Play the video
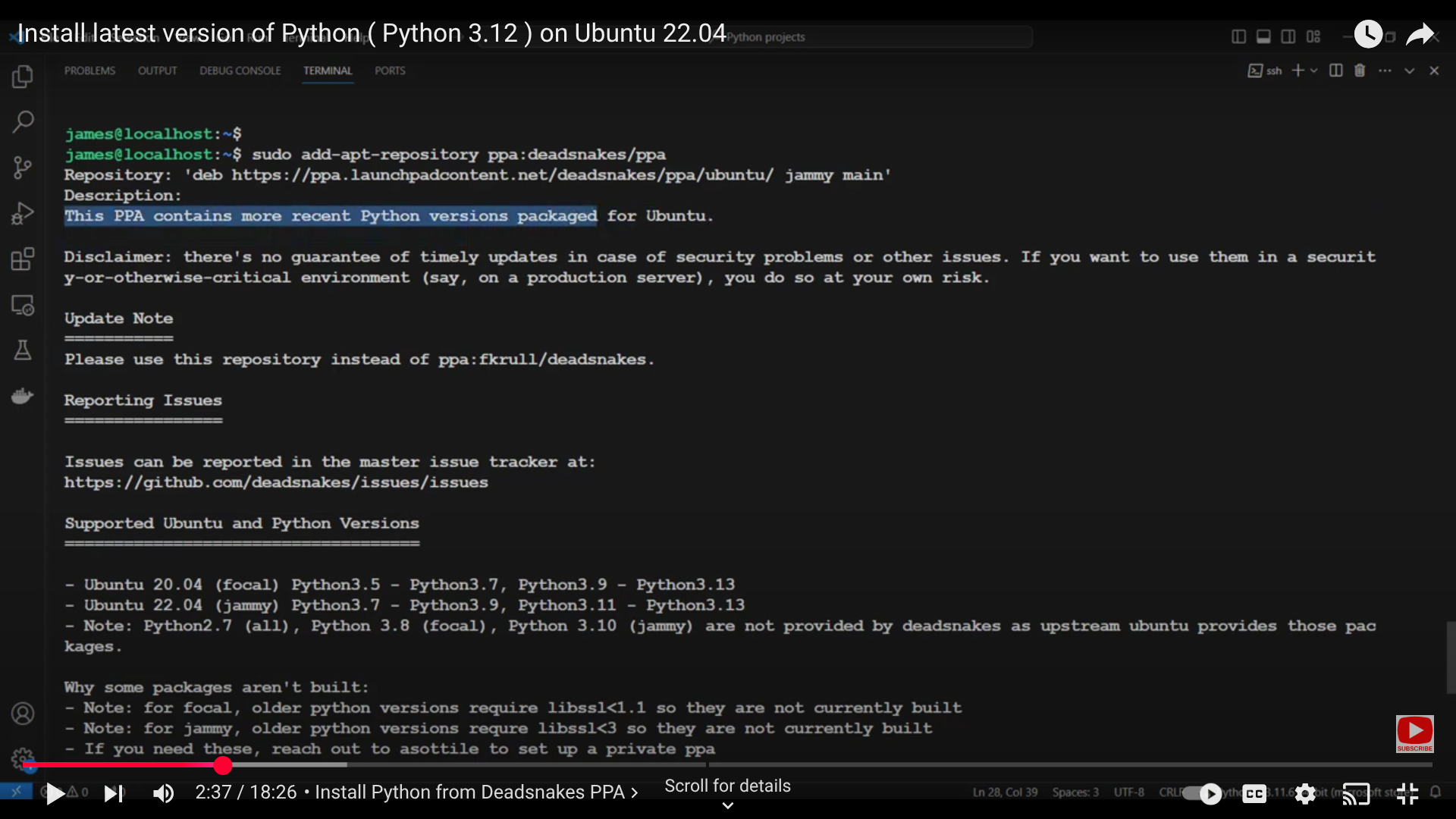Viewport: 1456px width, 819px height. pyautogui.click(x=55, y=794)
